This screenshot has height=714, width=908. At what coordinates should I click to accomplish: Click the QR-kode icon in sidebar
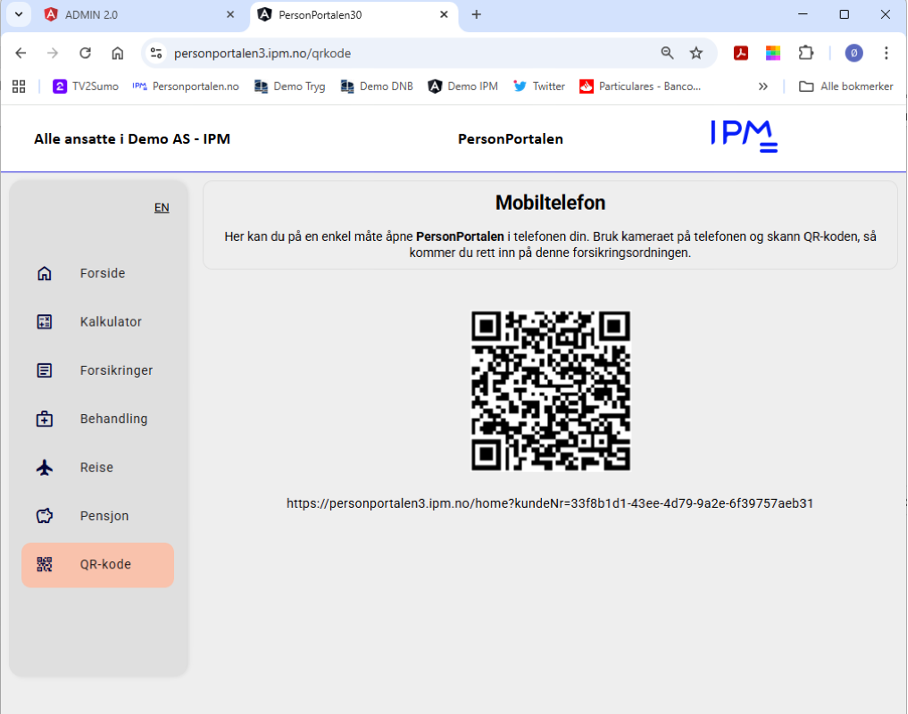click(44, 565)
